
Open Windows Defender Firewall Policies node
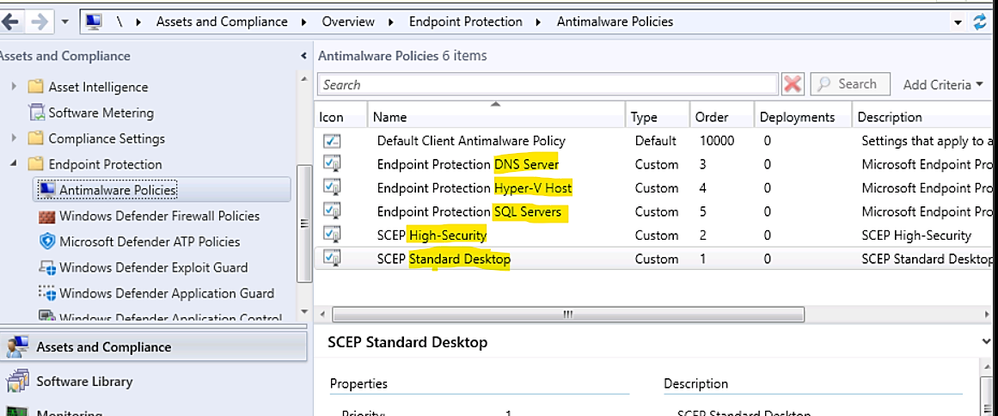(x=159, y=216)
